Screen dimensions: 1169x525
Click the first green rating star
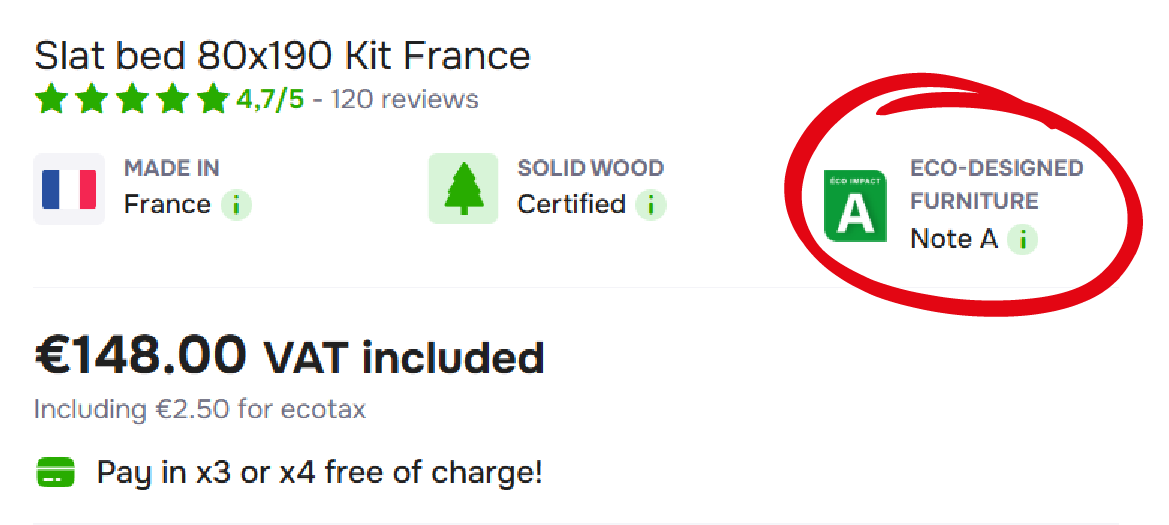[50, 100]
